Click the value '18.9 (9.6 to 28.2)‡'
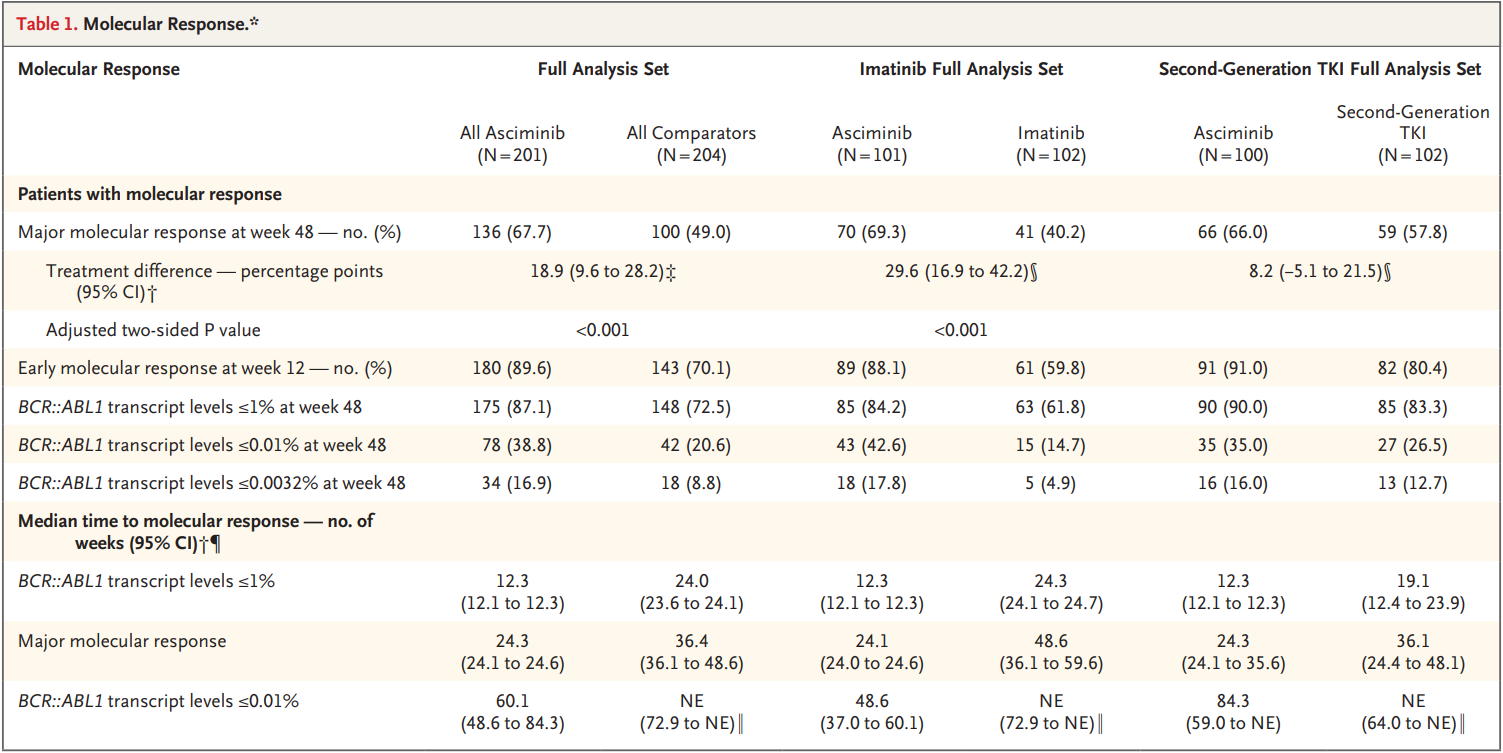1503x753 pixels. 602,271
